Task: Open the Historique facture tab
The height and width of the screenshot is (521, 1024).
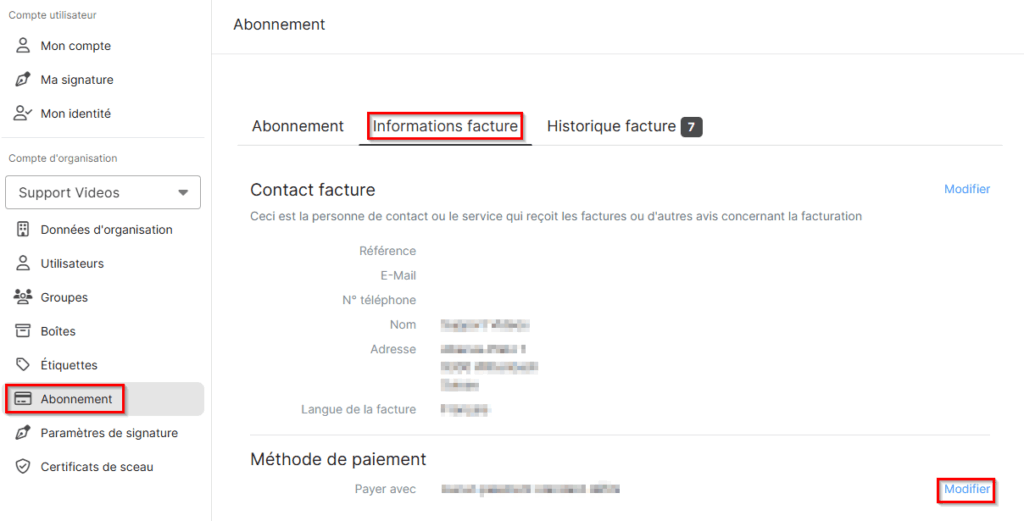Action: click(611, 126)
